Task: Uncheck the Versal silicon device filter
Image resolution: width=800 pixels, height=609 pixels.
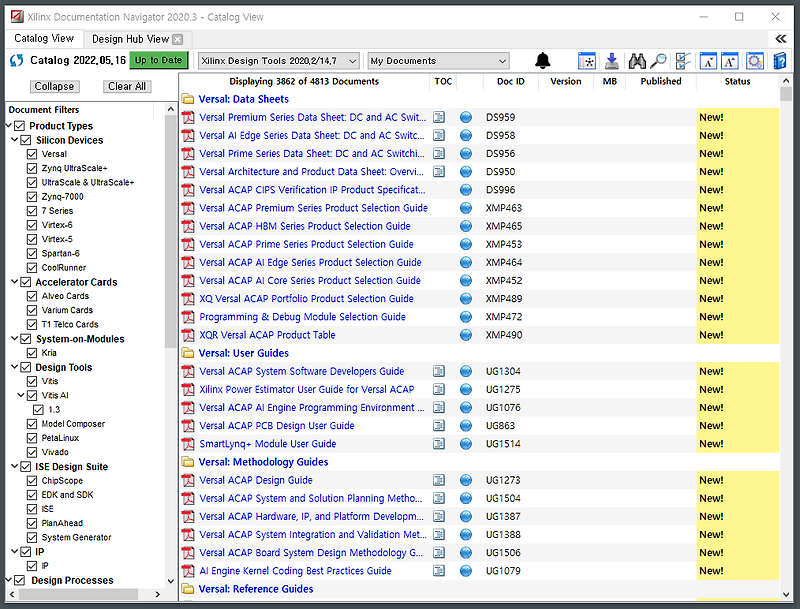Action: [32, 153]
